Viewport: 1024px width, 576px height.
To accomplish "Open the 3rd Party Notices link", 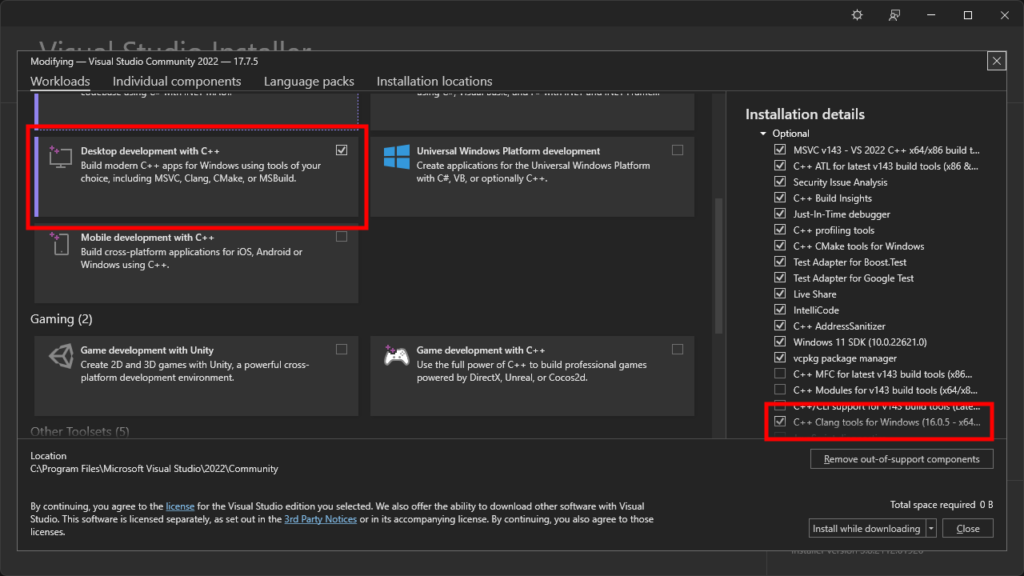I will 320,519.
